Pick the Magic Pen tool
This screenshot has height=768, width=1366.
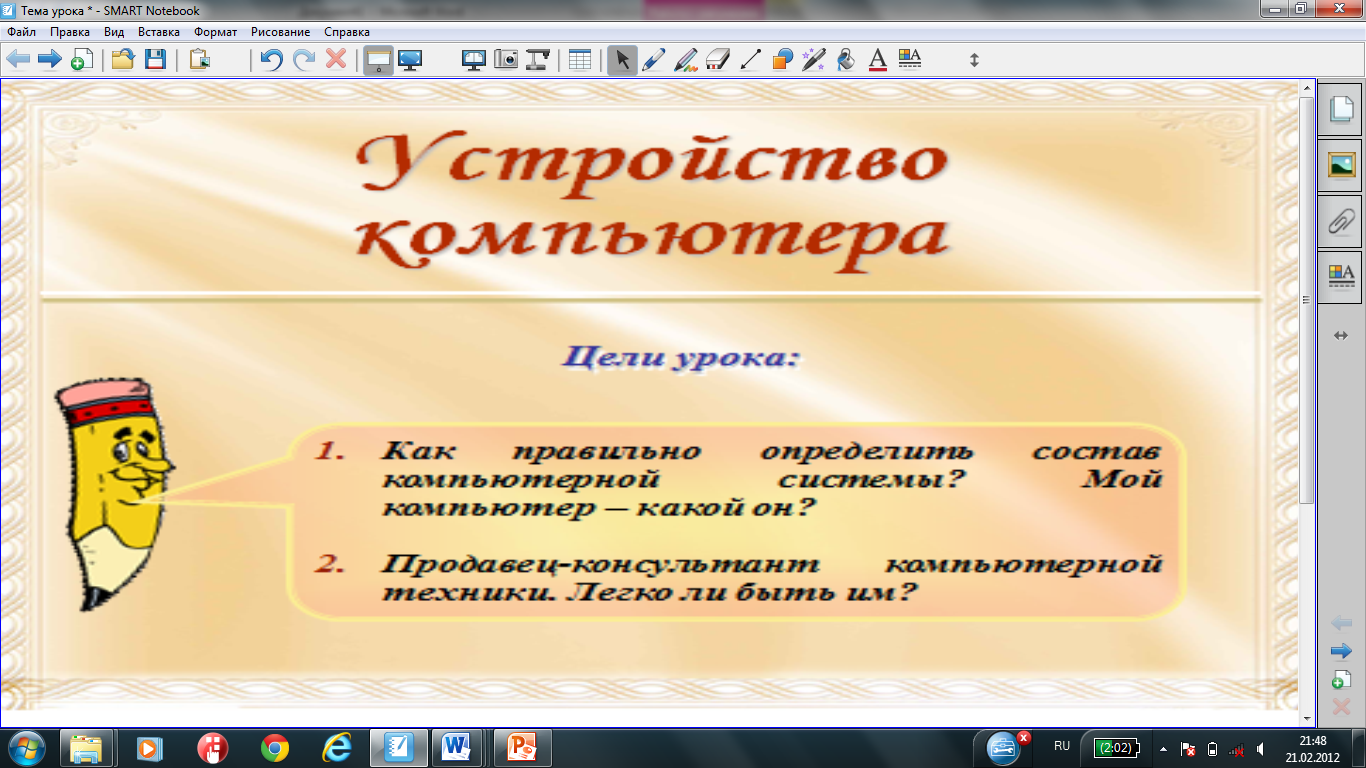(x=814, y=59)
